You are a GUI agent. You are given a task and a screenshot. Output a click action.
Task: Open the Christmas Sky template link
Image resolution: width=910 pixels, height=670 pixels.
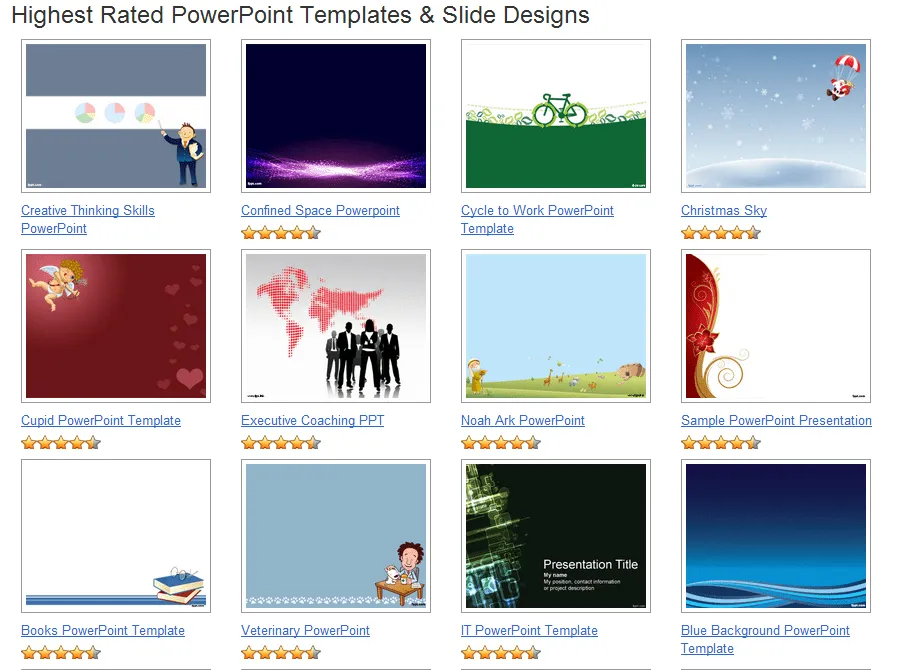(723, 211)
